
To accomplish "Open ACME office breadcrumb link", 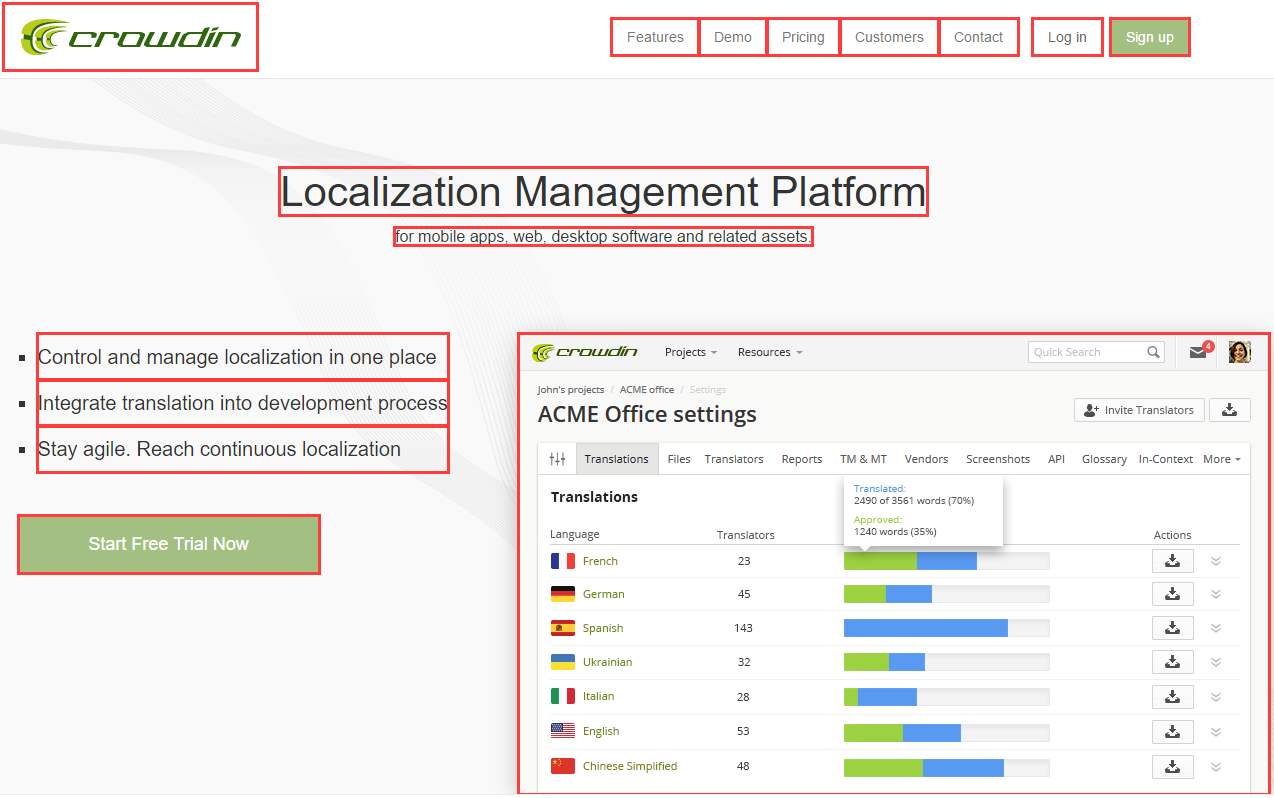I will (647, 389).
